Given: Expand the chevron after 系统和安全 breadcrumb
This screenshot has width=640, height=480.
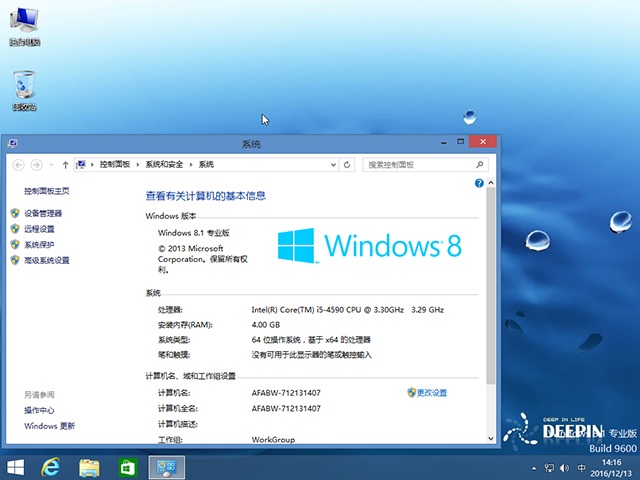Looking at the screenshot, I should click(x=191, y=164).
